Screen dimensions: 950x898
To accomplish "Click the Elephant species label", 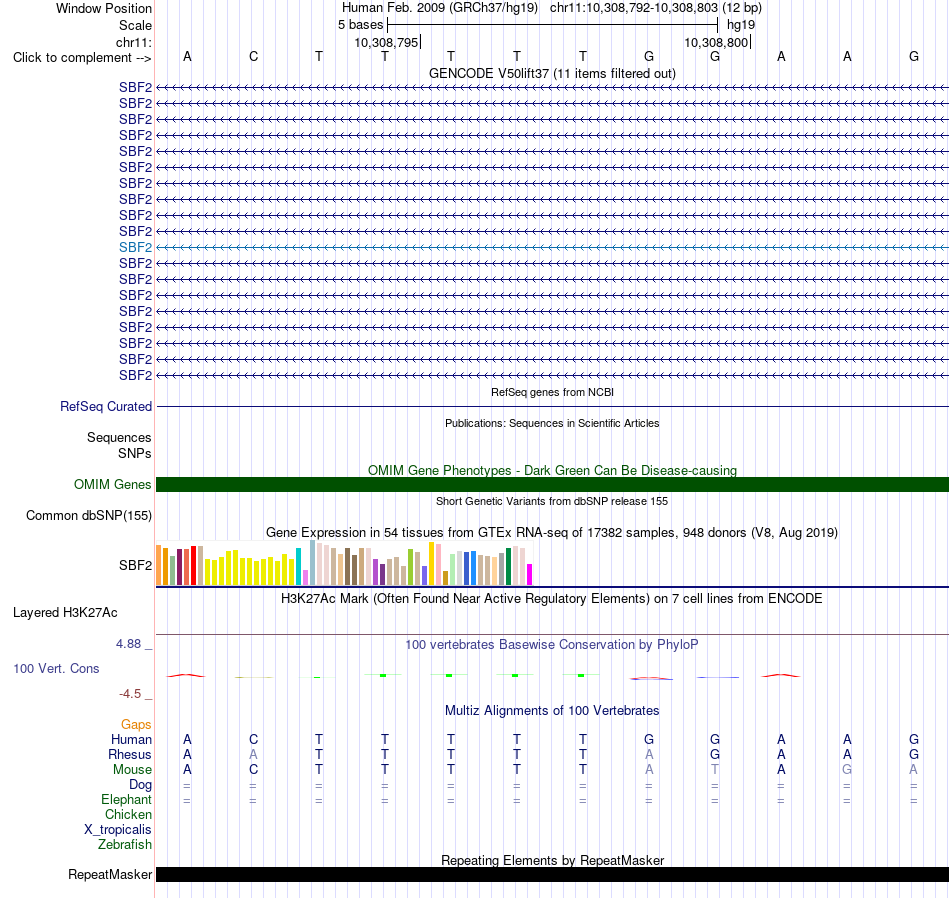I will (126, 800).
